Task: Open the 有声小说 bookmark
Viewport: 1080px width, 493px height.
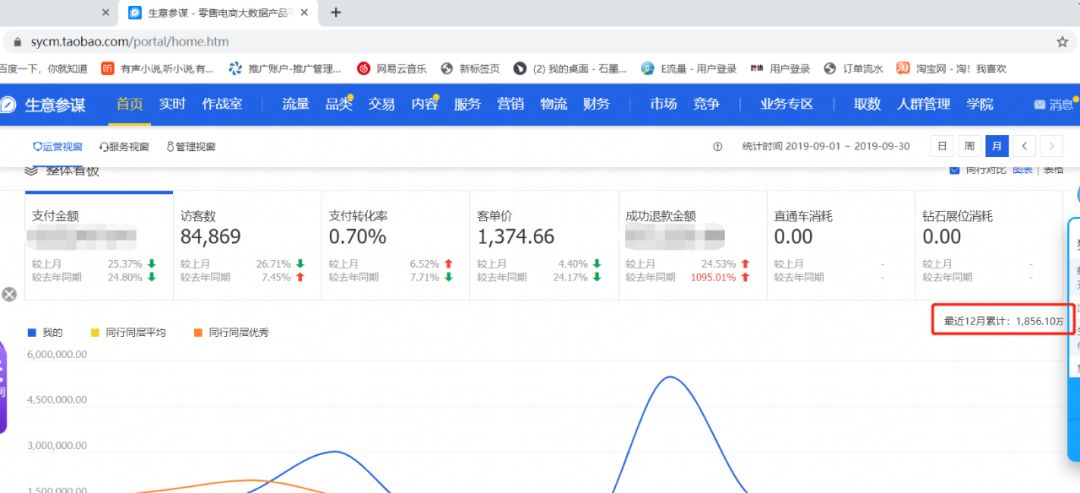Action: coord(157,68)
